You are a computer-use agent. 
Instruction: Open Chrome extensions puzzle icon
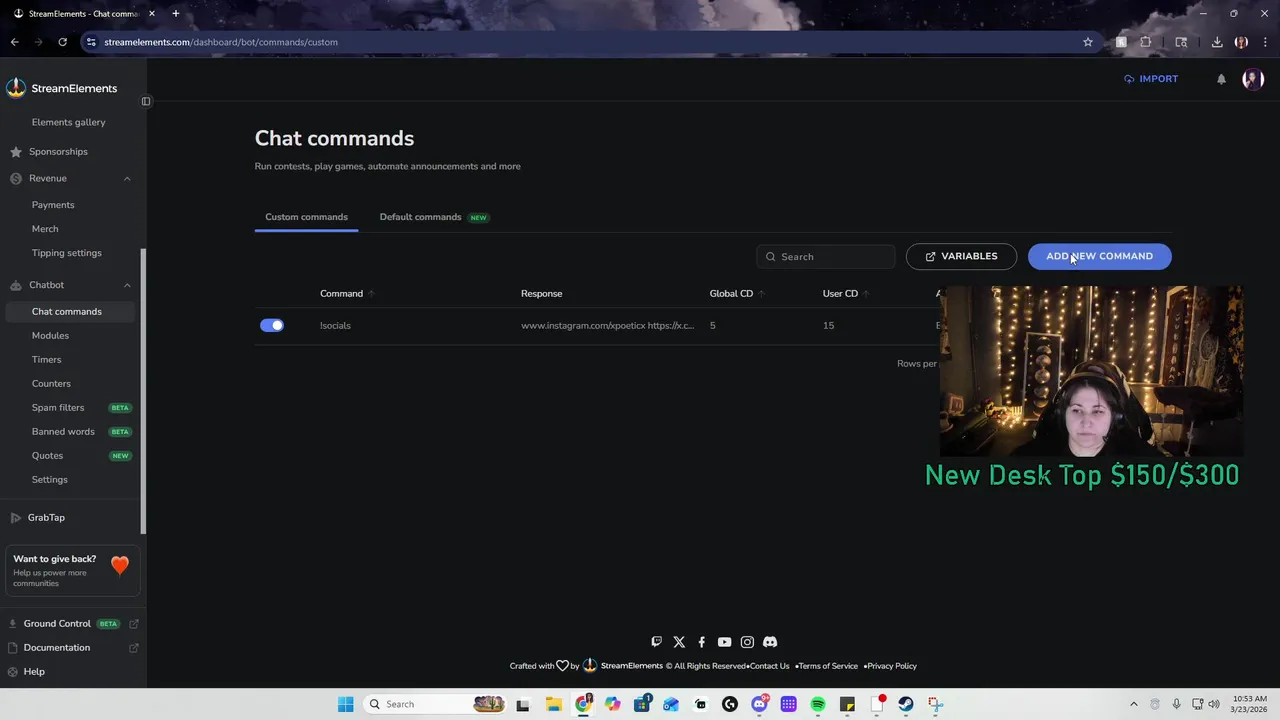[x=1146, y=42]
